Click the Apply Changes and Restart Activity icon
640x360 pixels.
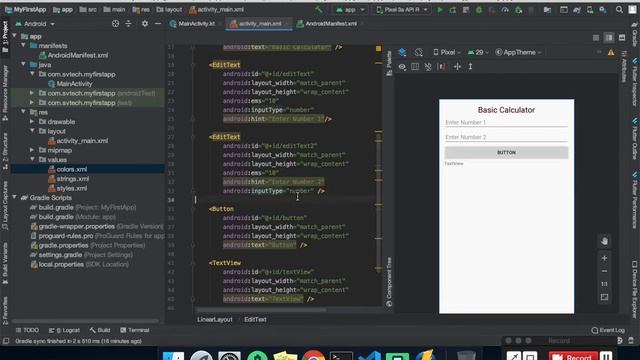pos(453,10)
